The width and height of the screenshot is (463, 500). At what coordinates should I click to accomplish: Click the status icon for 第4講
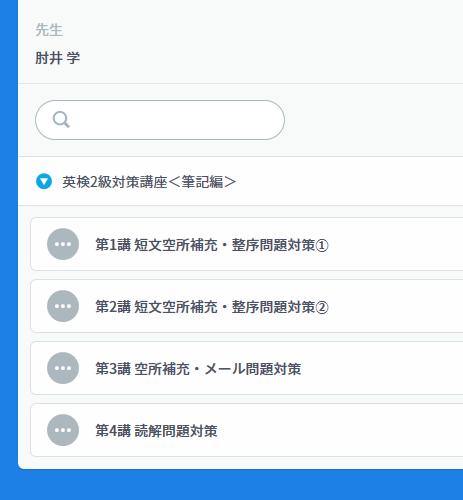pos(63,430)
